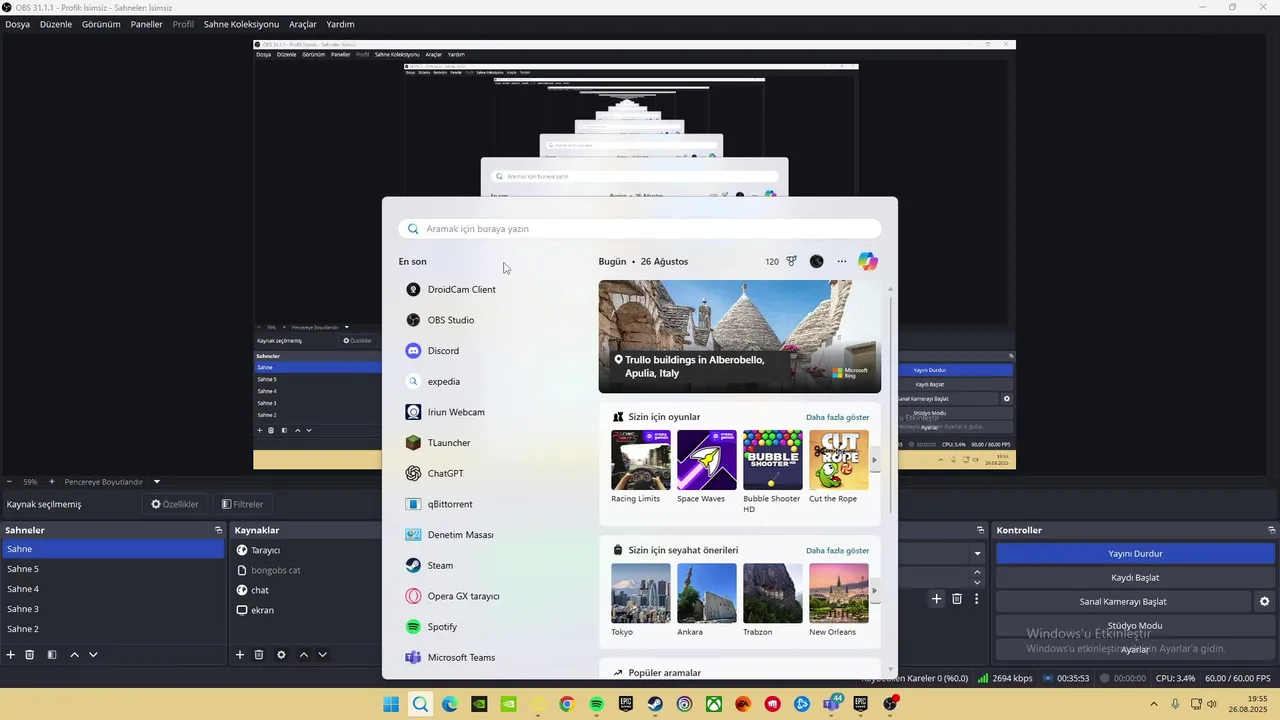Stop streaming with Yayını Durdur

[1135, 554]
